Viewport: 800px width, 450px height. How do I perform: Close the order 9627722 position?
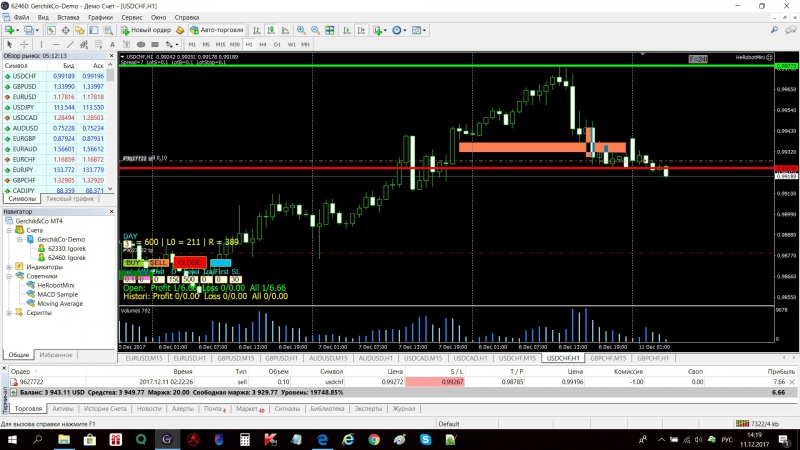tap(792, 382)
